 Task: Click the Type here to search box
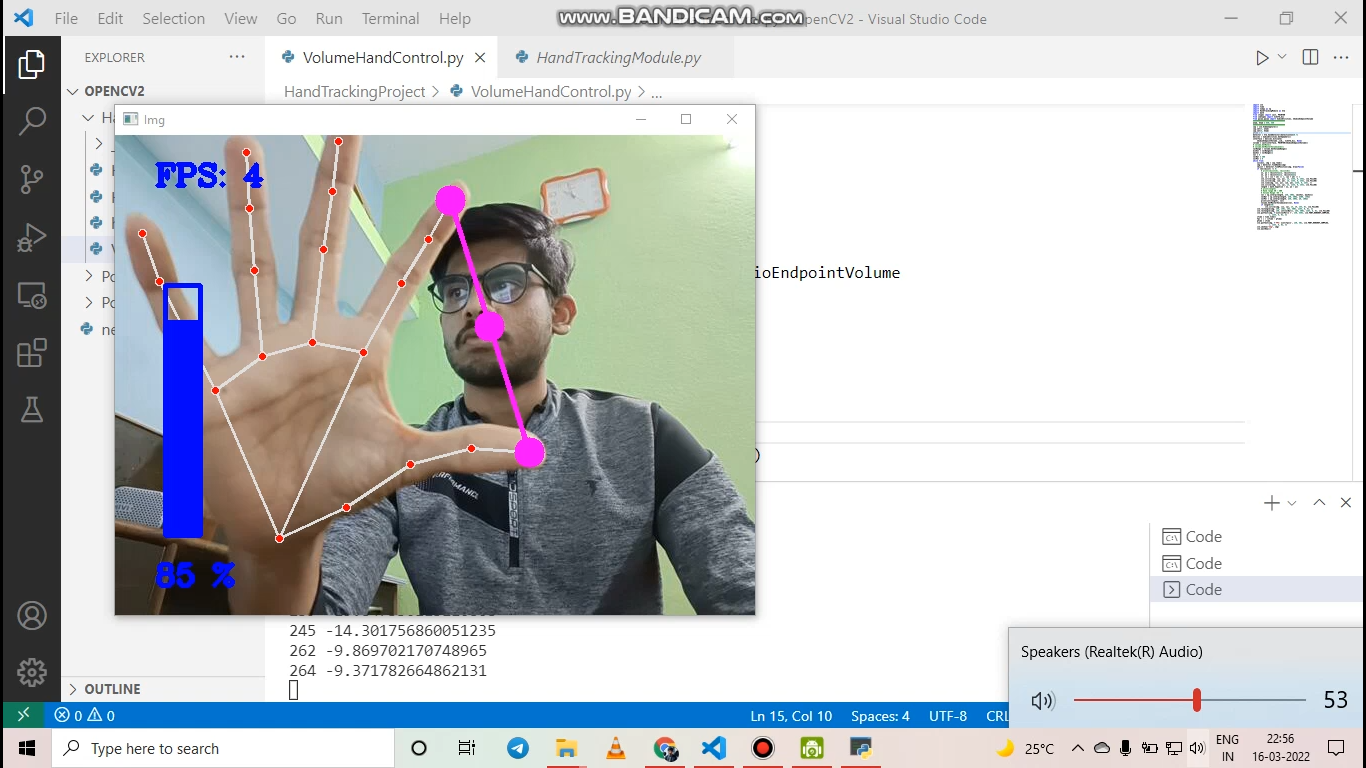tap(225, 748)
